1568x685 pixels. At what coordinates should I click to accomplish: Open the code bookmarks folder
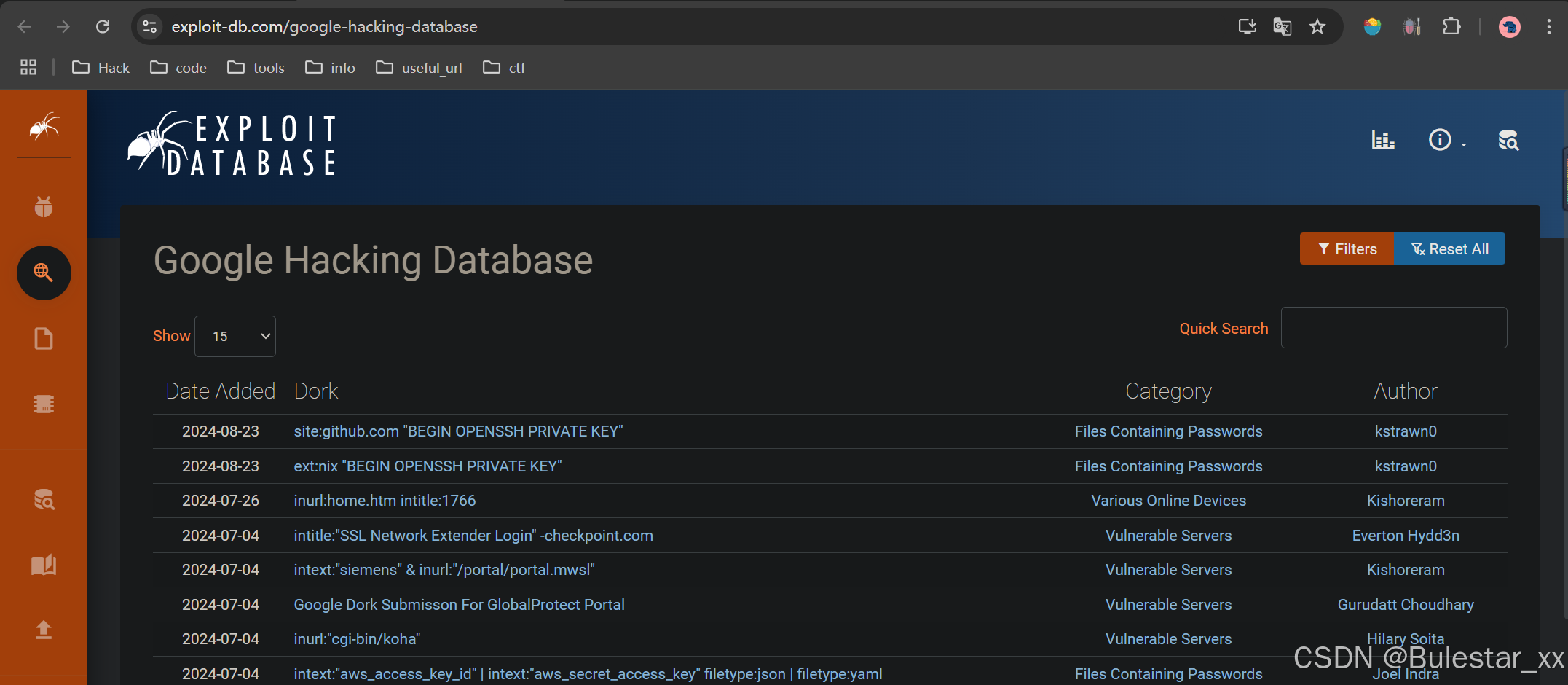coord(178,68)
